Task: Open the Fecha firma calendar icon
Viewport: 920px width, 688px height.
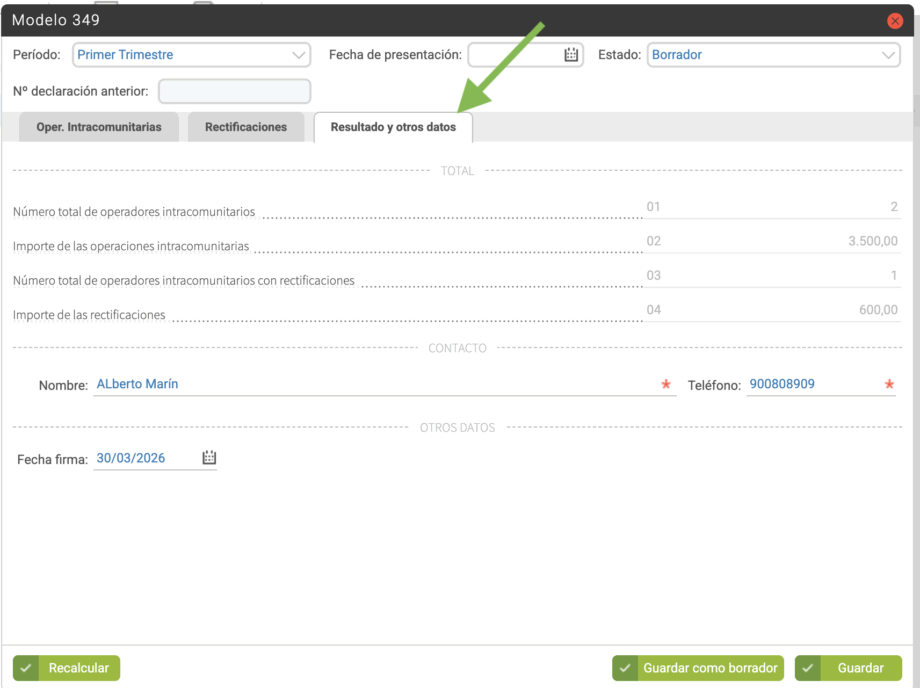Action: (x=209, y=458)
